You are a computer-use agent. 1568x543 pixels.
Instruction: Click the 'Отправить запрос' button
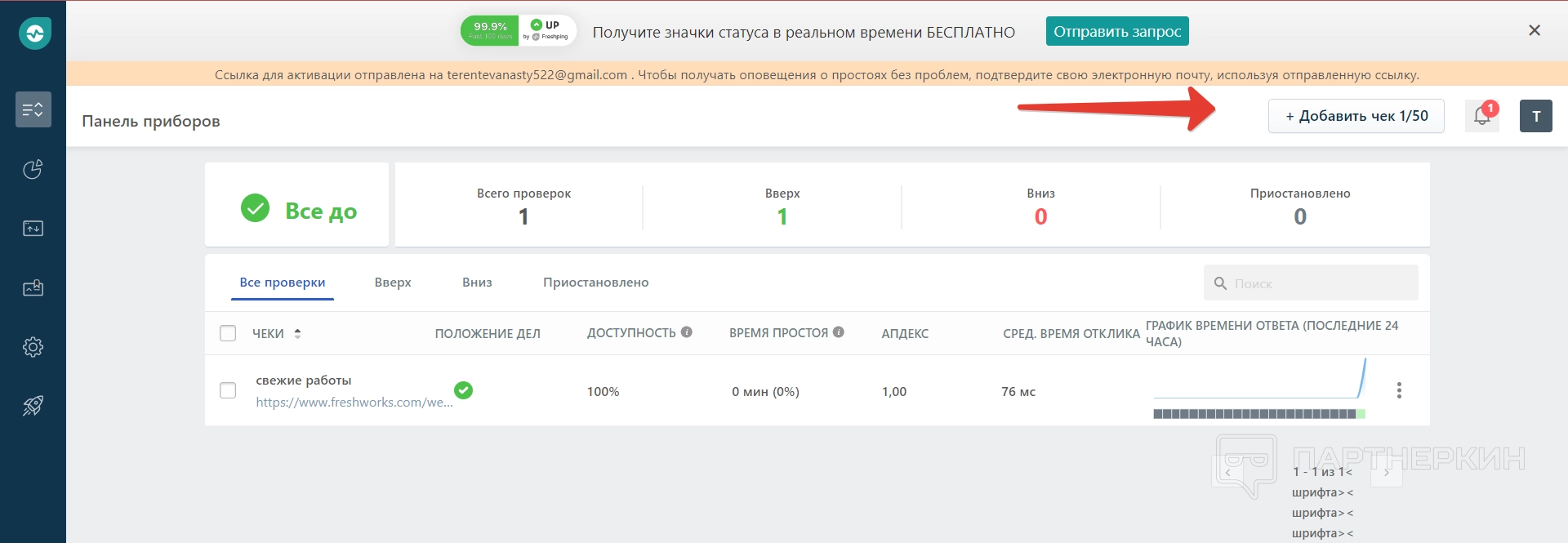tap(1116, 32)
